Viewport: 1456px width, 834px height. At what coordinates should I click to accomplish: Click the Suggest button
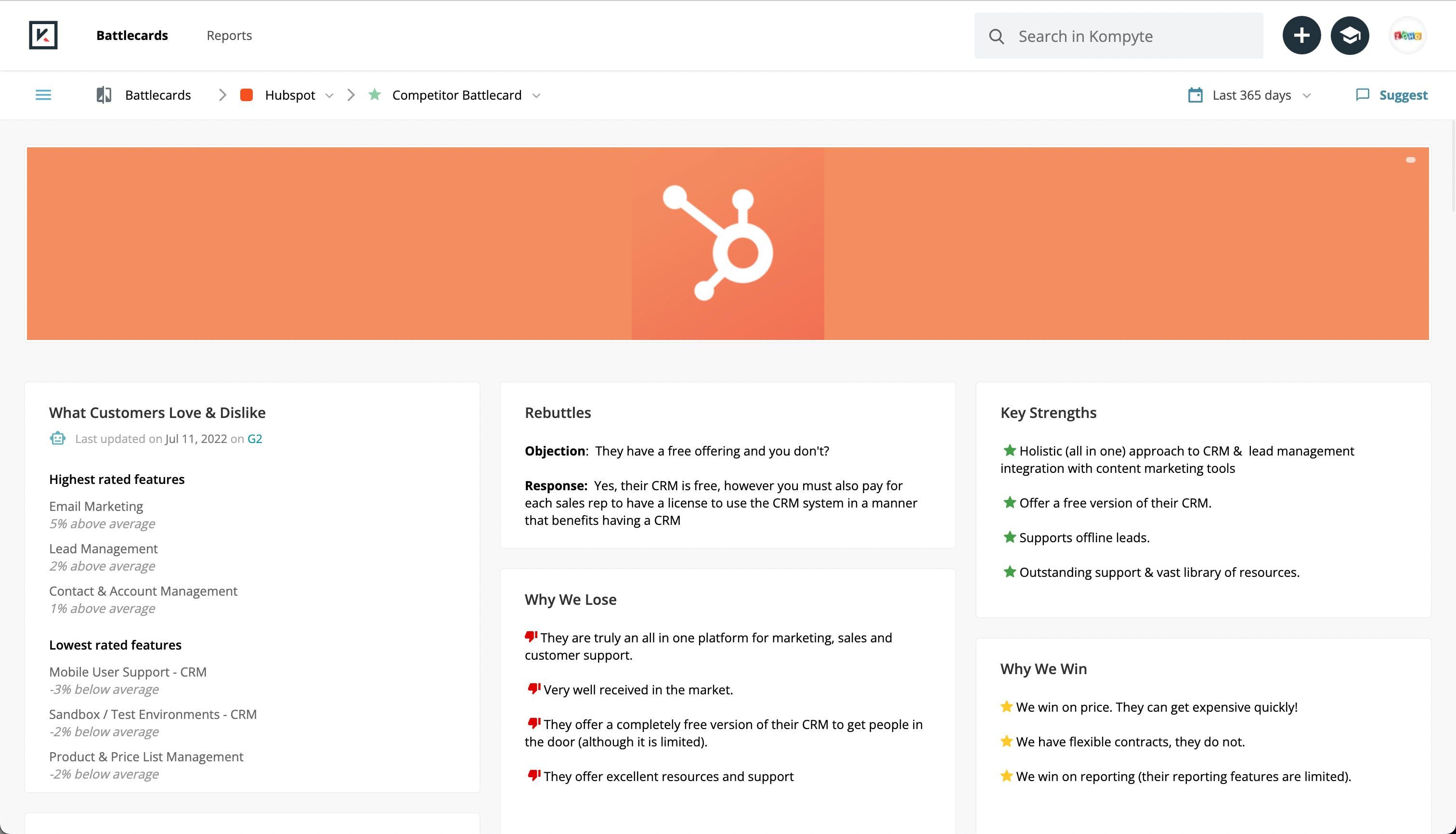(1403, 95)
